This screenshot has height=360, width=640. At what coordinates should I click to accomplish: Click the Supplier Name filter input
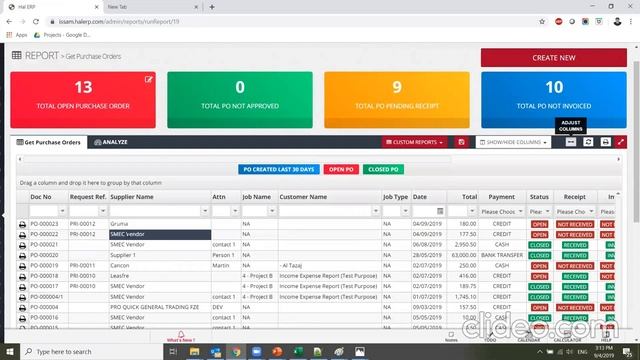pos(156,211)
